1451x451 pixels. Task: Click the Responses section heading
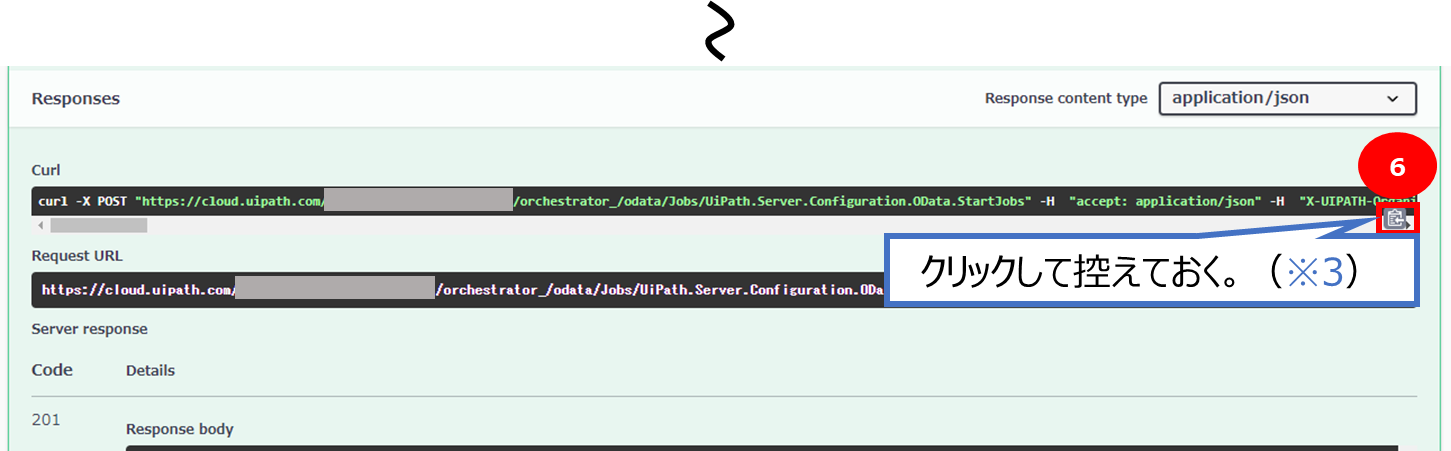pyautogui.click(x=76, y=99)
